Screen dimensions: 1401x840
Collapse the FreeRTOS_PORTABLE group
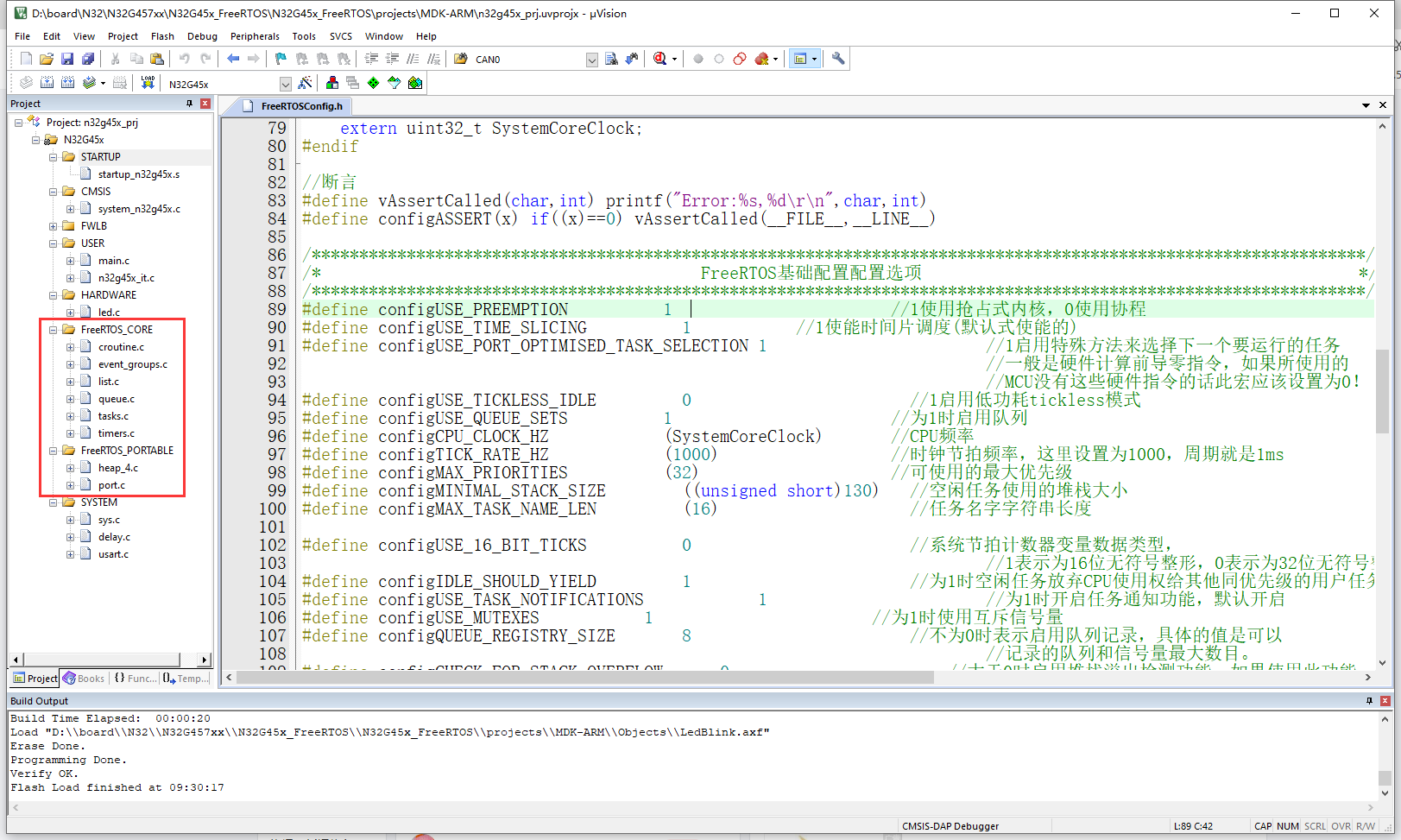[x=53, y=451]
